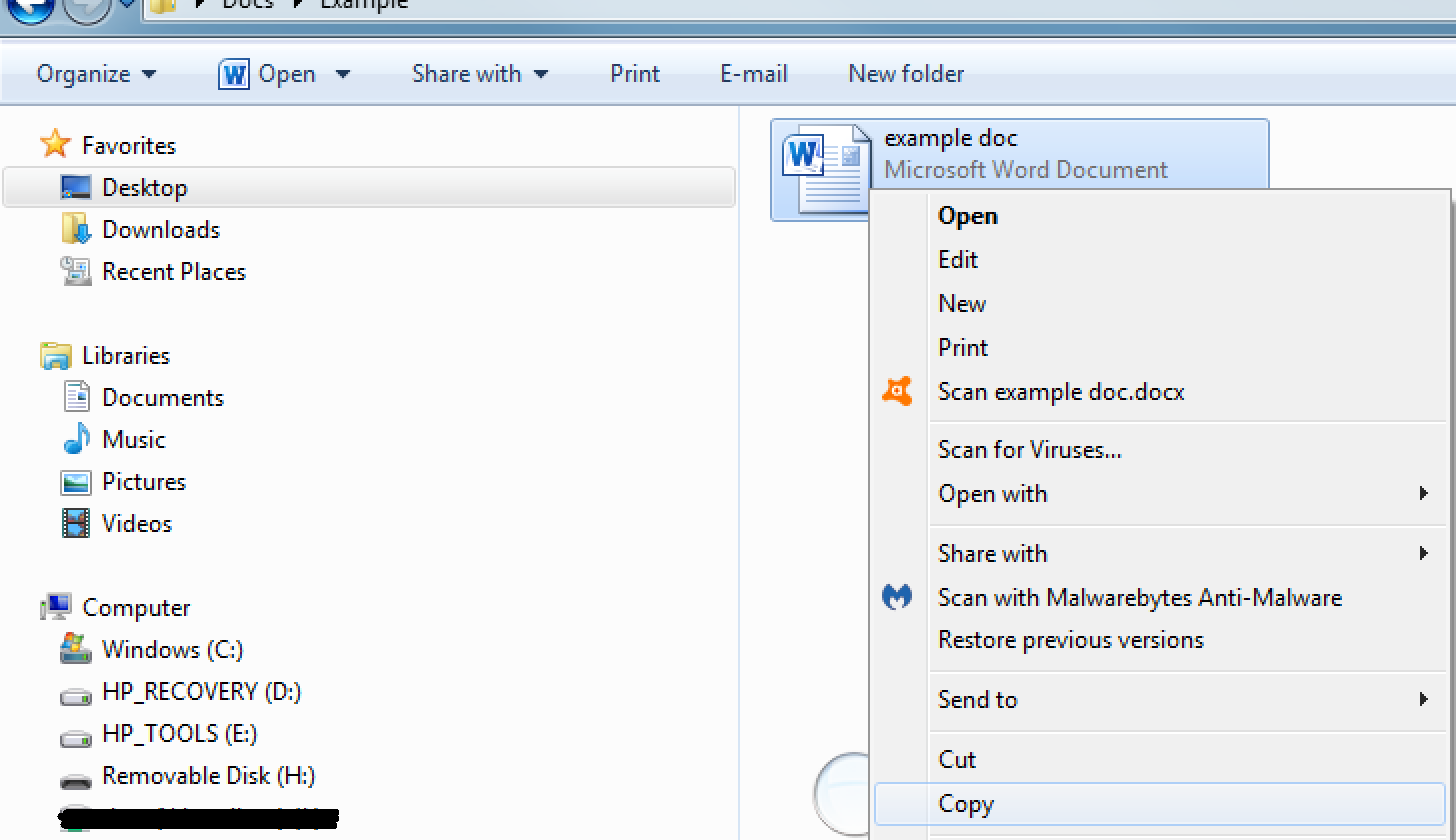This screenshot has height=840, width=1456.
Task: Click the Windows (C:) drive icon
Action: pos(76,649)
